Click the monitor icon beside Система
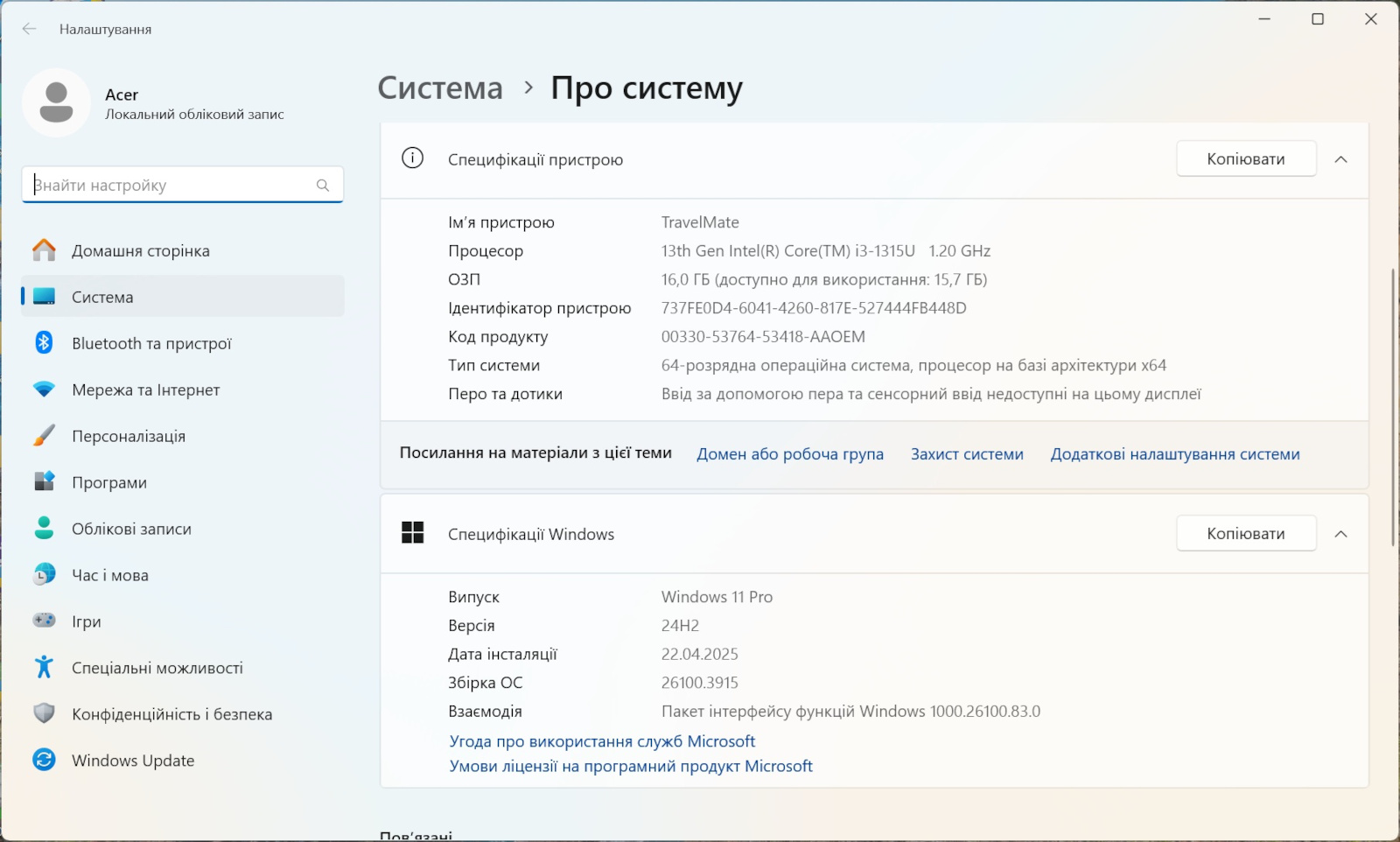1400x842 pixels. (x=44, y=297)
